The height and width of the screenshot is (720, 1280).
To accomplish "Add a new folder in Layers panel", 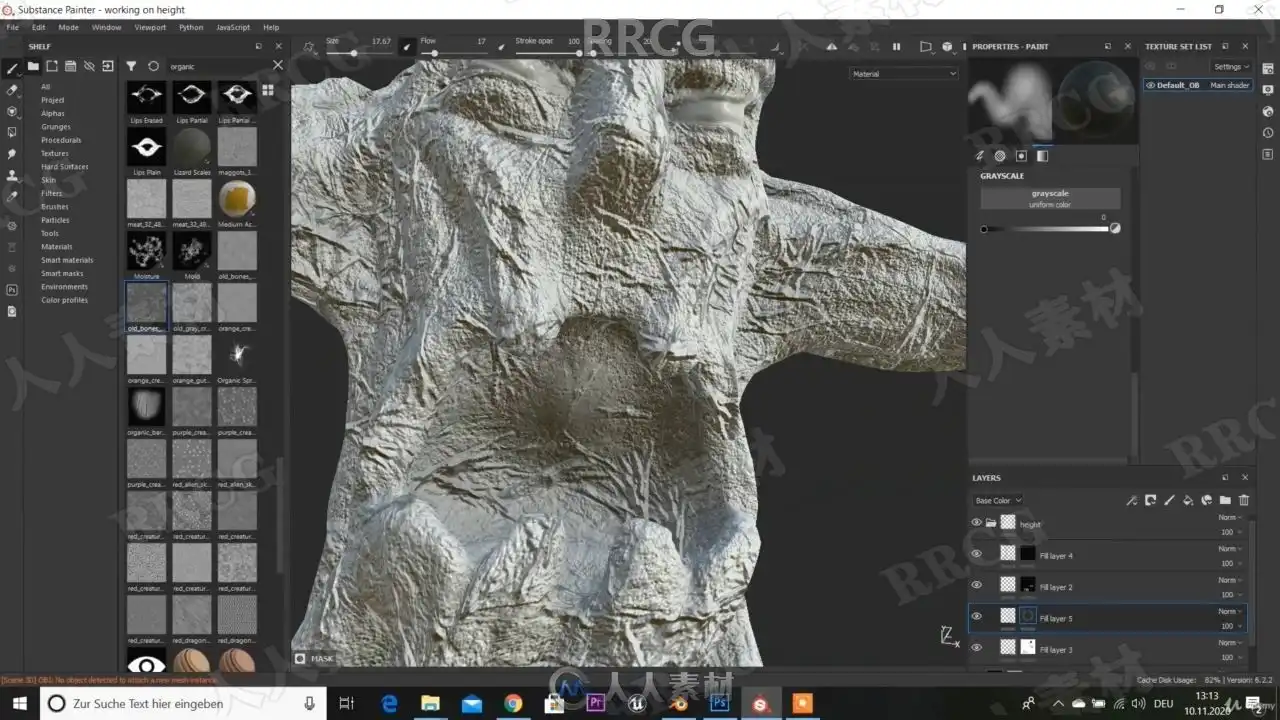I will pos(1225,500).
